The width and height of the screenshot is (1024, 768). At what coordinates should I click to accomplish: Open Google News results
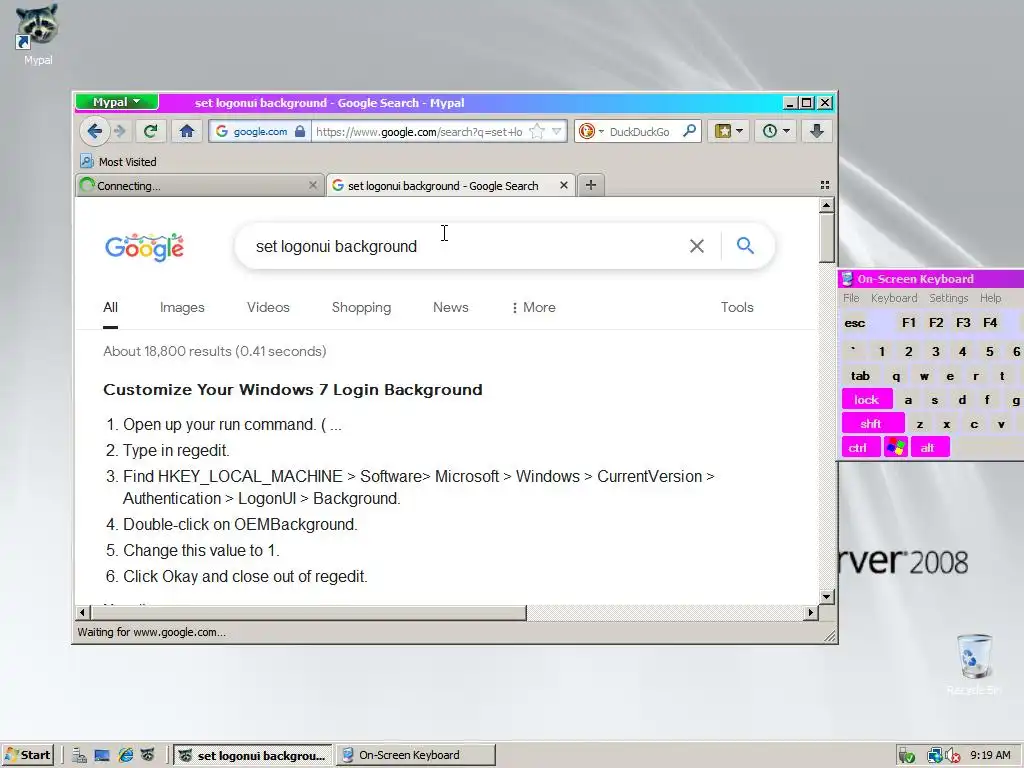point(451,307)
